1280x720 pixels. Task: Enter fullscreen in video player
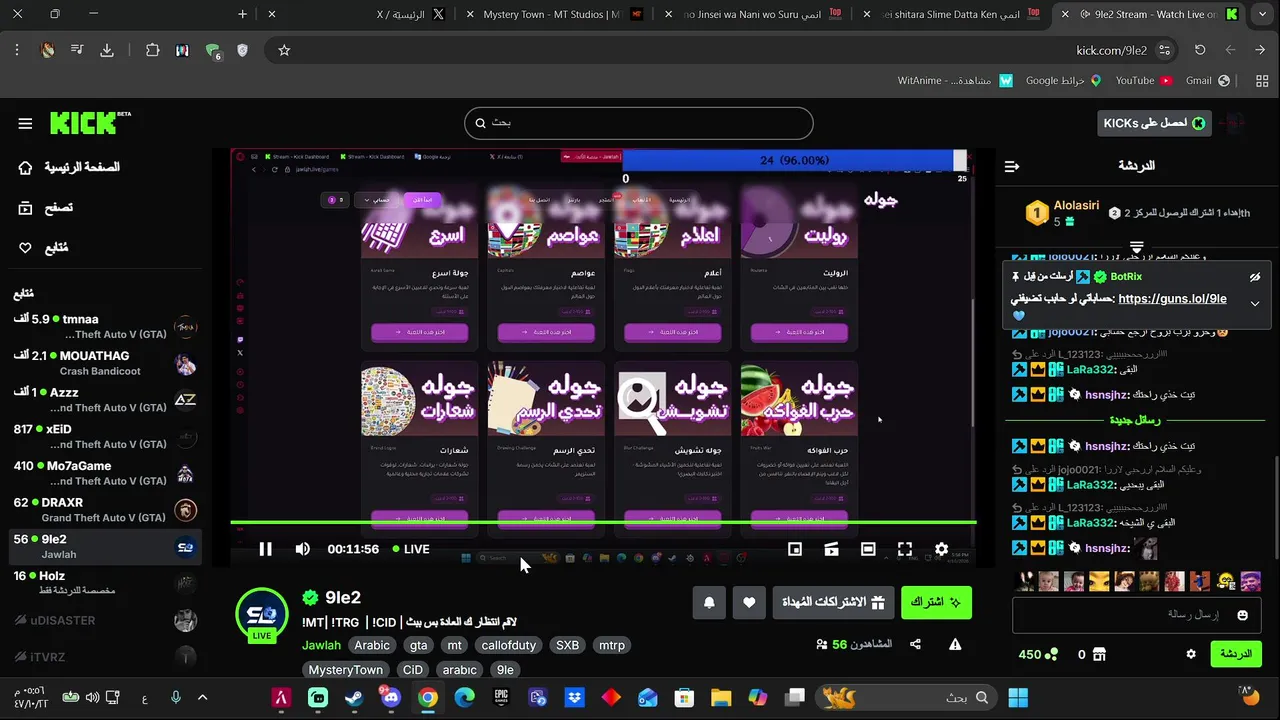point(905,549)
